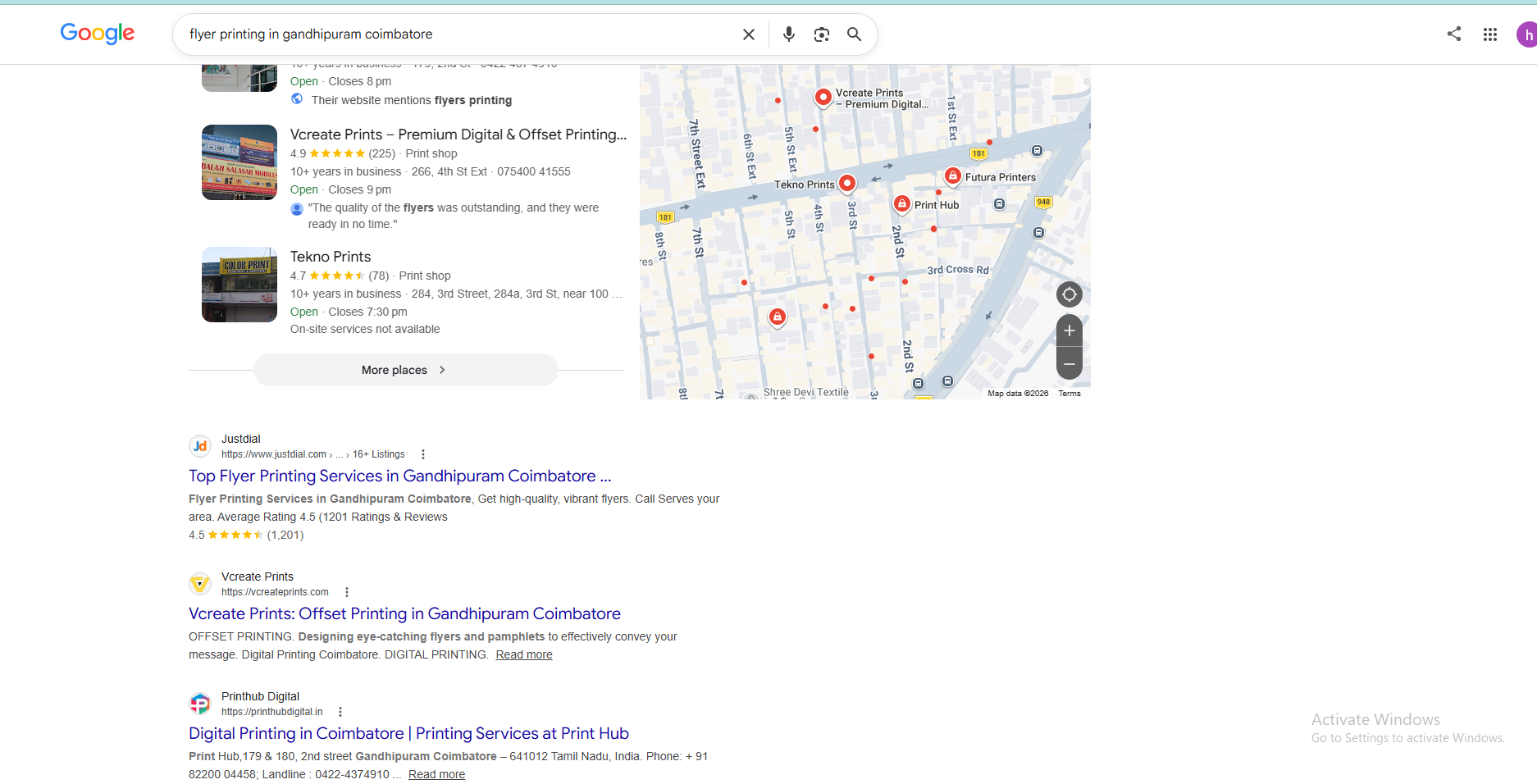
Task: Center map on my location
Action: (x=1070, y=294)
